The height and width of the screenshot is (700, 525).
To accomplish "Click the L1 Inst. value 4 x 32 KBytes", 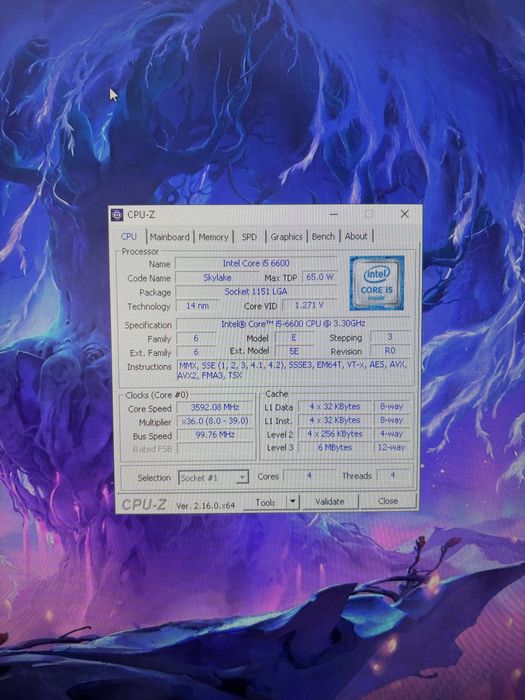I will point(335,420).
